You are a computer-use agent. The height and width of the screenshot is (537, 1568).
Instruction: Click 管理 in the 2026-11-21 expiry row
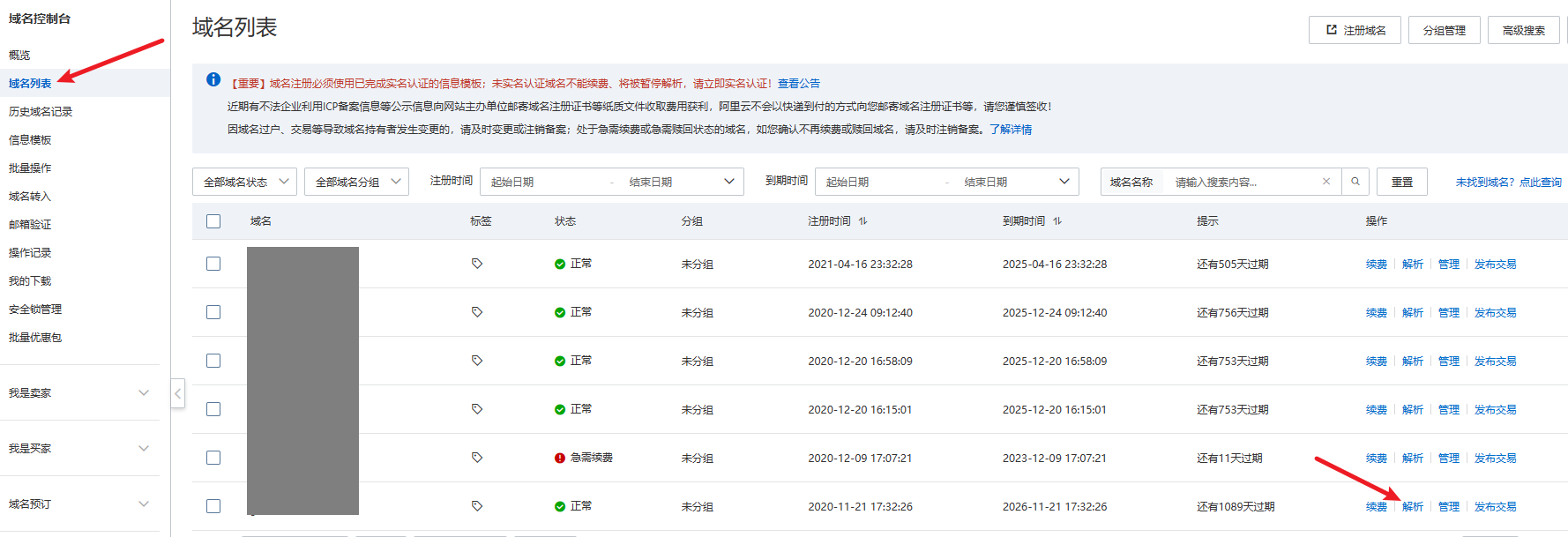pyautogui.click(x=1449, y=506)
